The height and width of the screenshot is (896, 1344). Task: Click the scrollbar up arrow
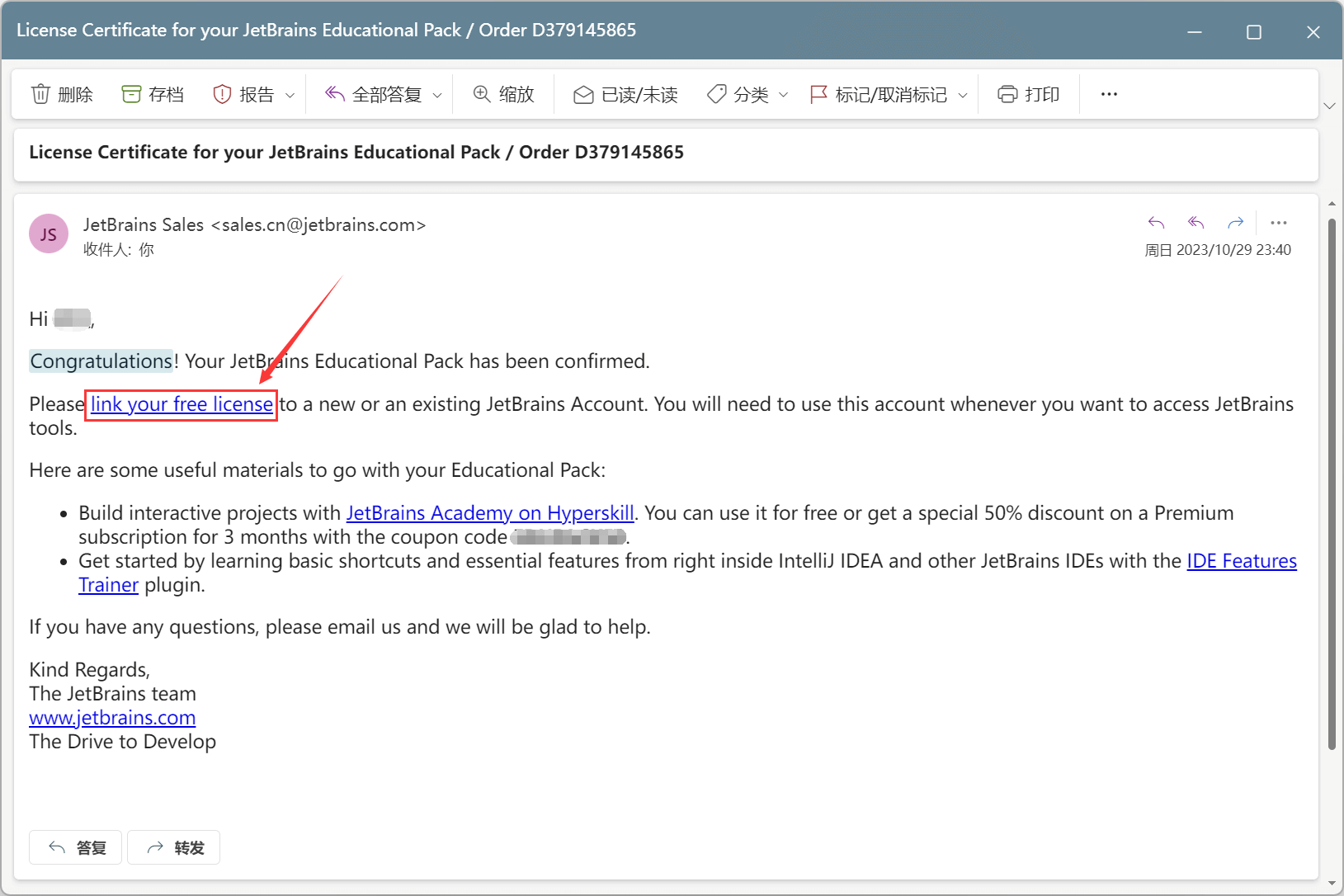point(1332,204)
